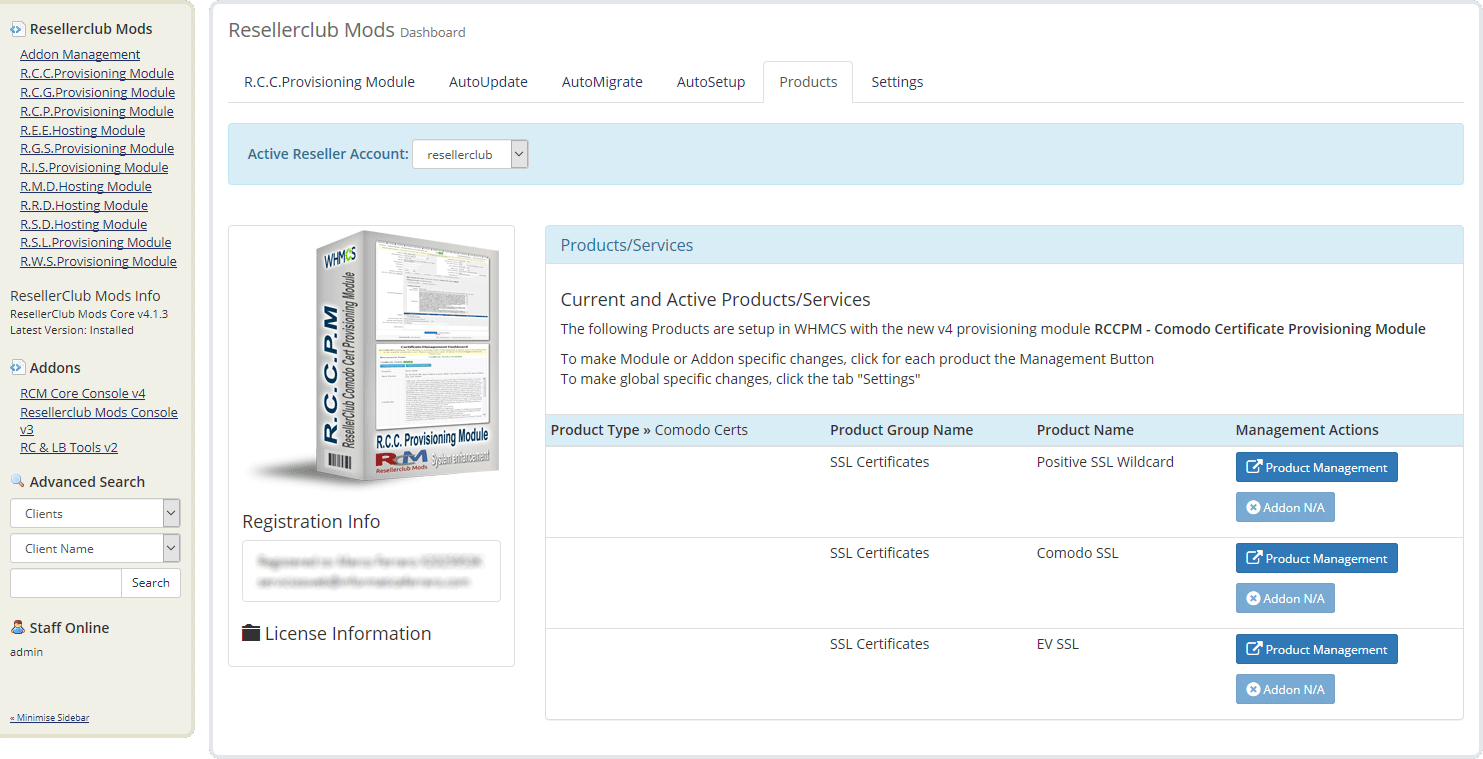Focus the Advanced Search text field

tap(66, 582)
